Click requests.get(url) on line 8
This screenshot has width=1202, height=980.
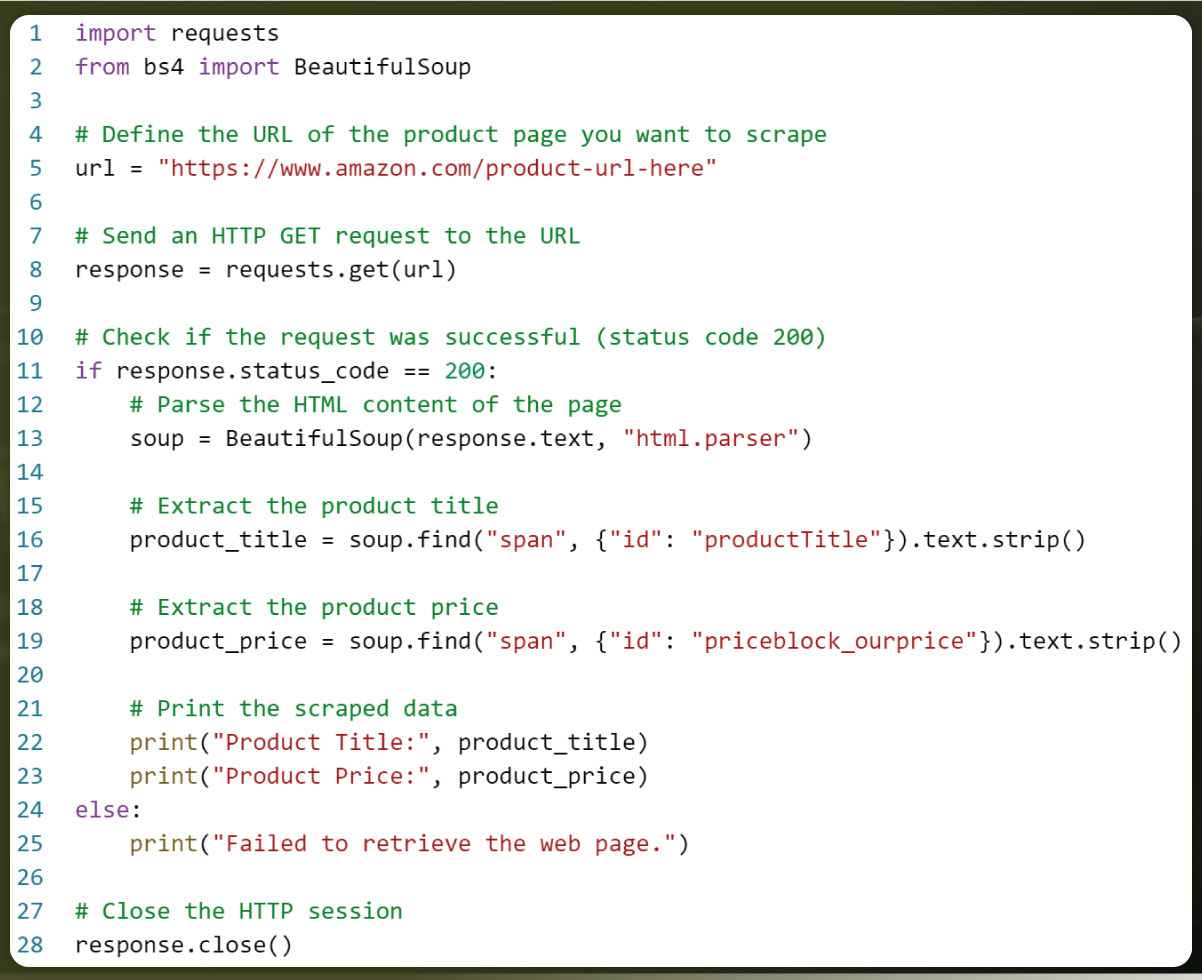(341, 270)
